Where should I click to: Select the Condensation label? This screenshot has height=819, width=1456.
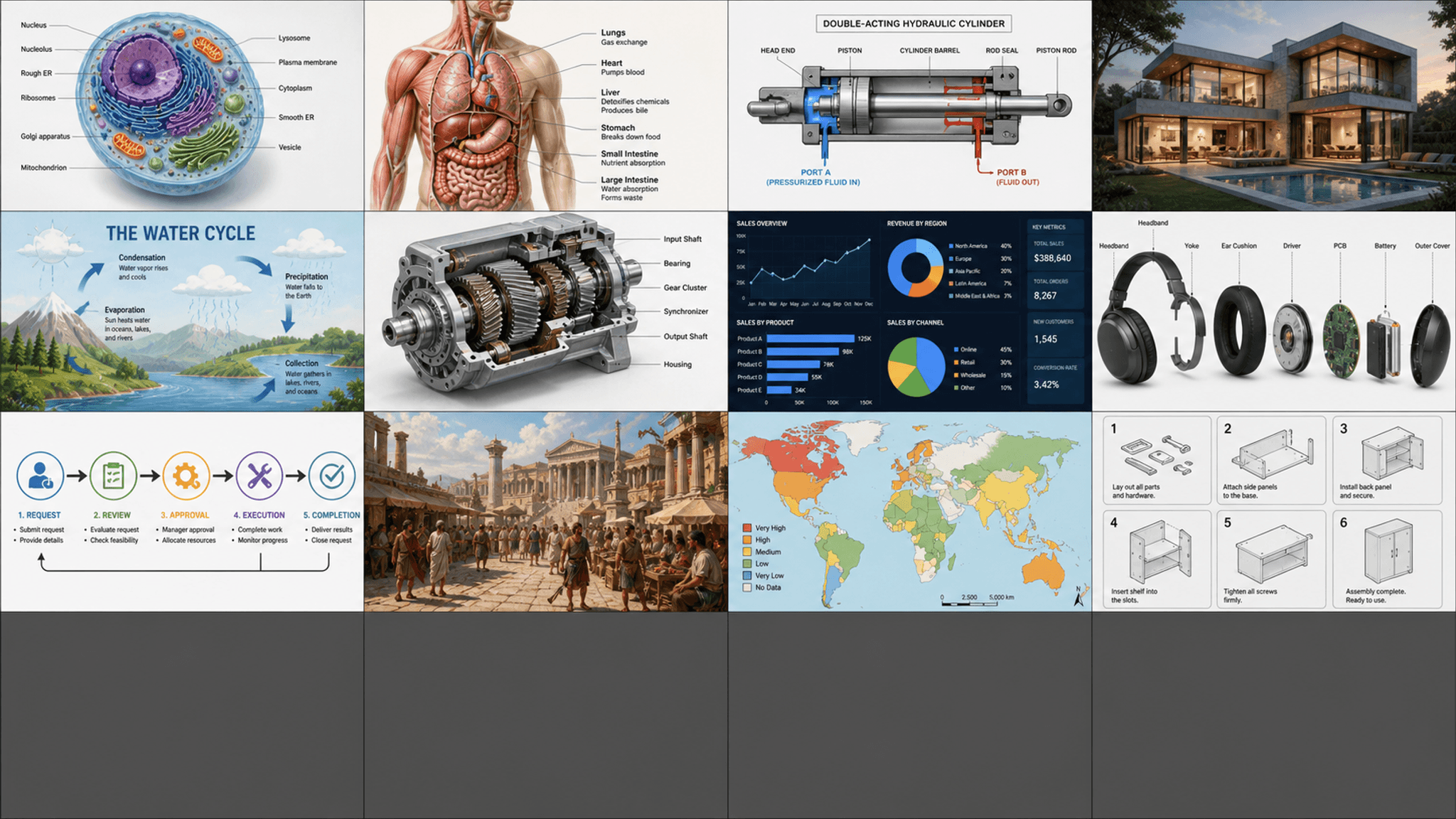(x=142, y=257)
